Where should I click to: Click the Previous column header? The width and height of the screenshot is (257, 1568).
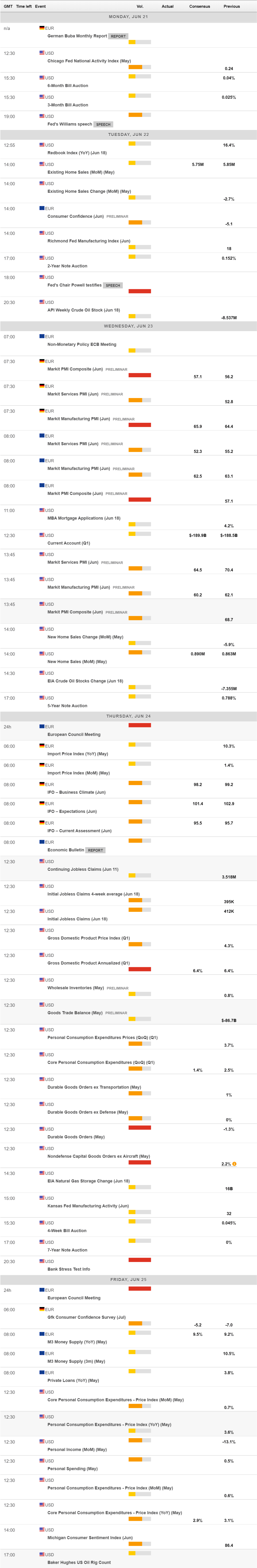pos(232,6)
